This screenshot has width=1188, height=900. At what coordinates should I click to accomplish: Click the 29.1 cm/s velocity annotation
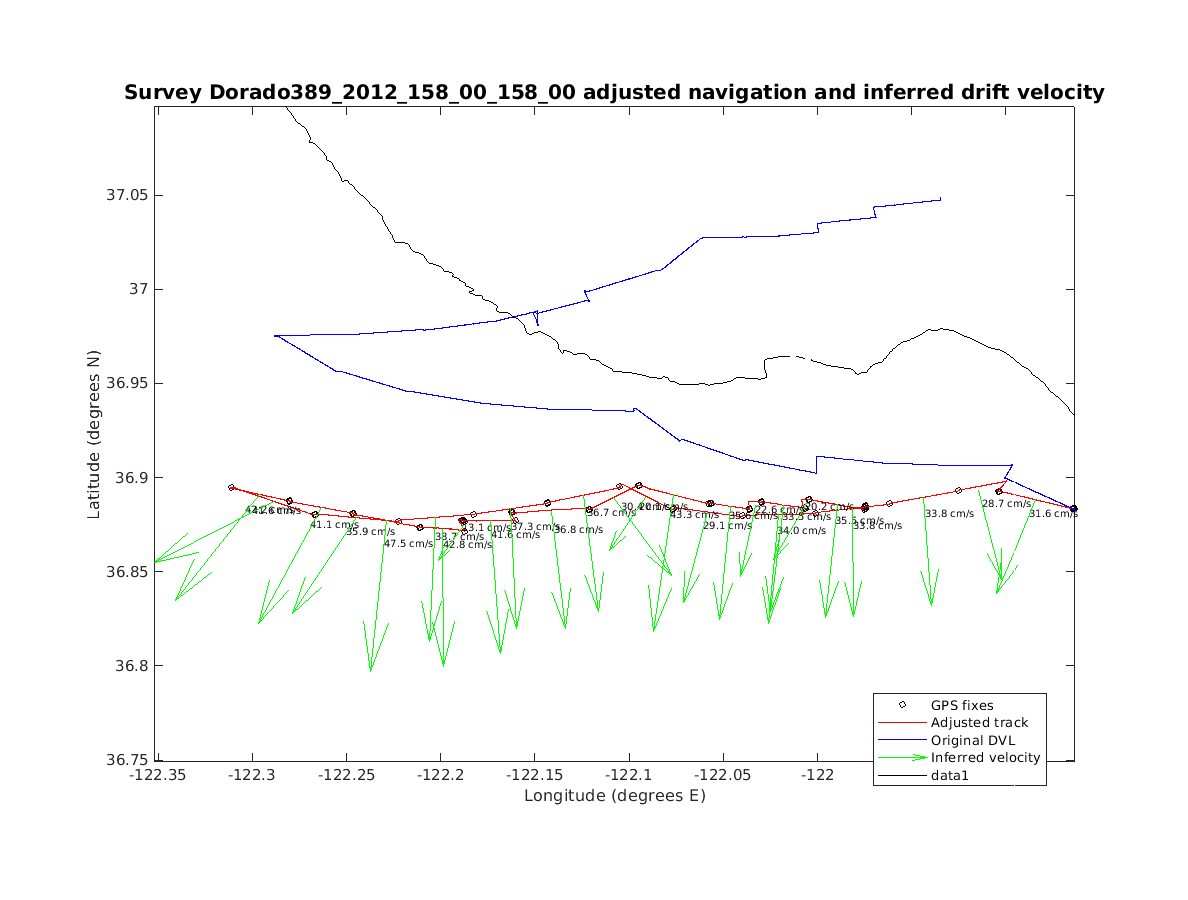pos(727,525)
